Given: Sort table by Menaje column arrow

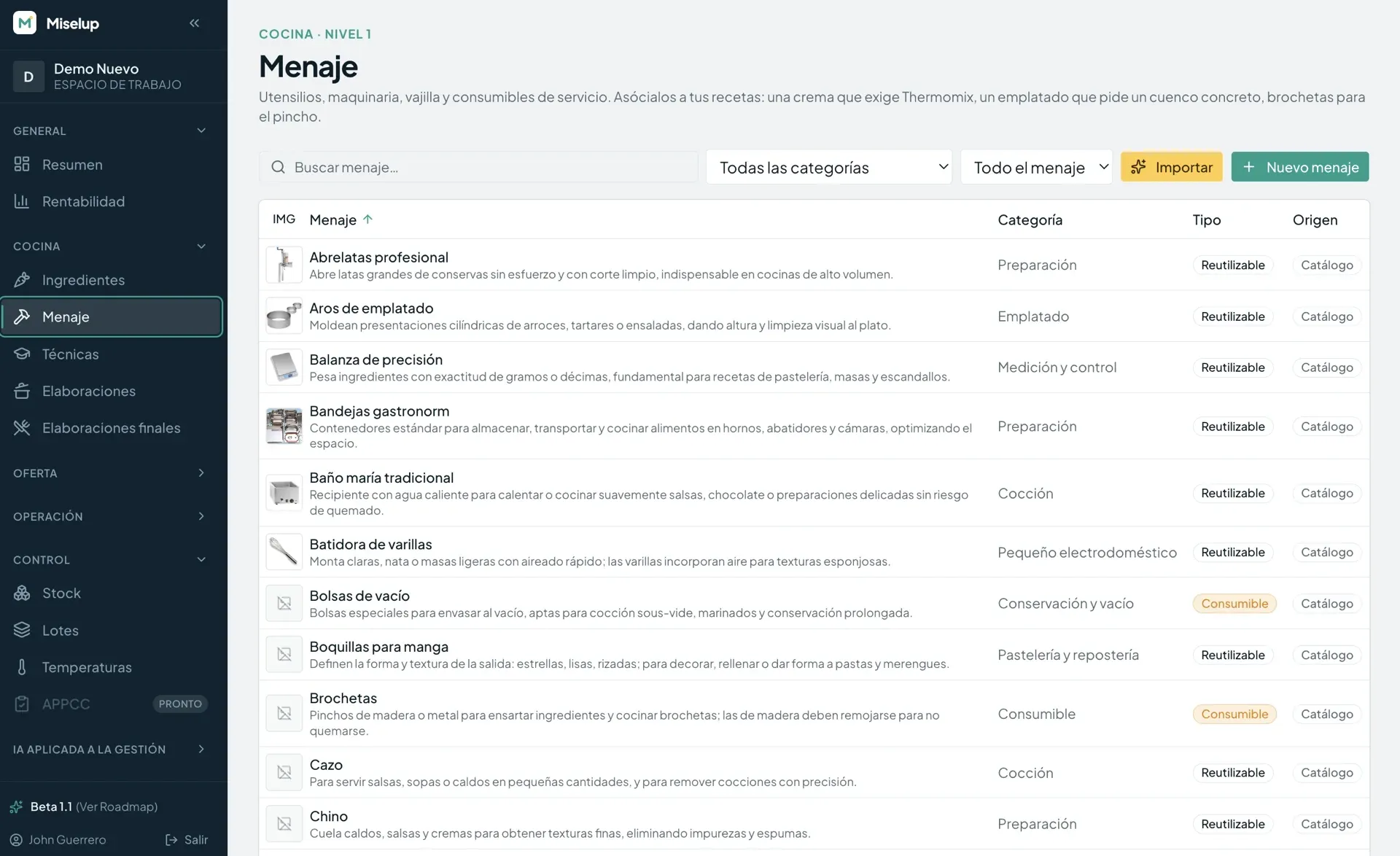Looking at the screenshot, I should point(367,219).
